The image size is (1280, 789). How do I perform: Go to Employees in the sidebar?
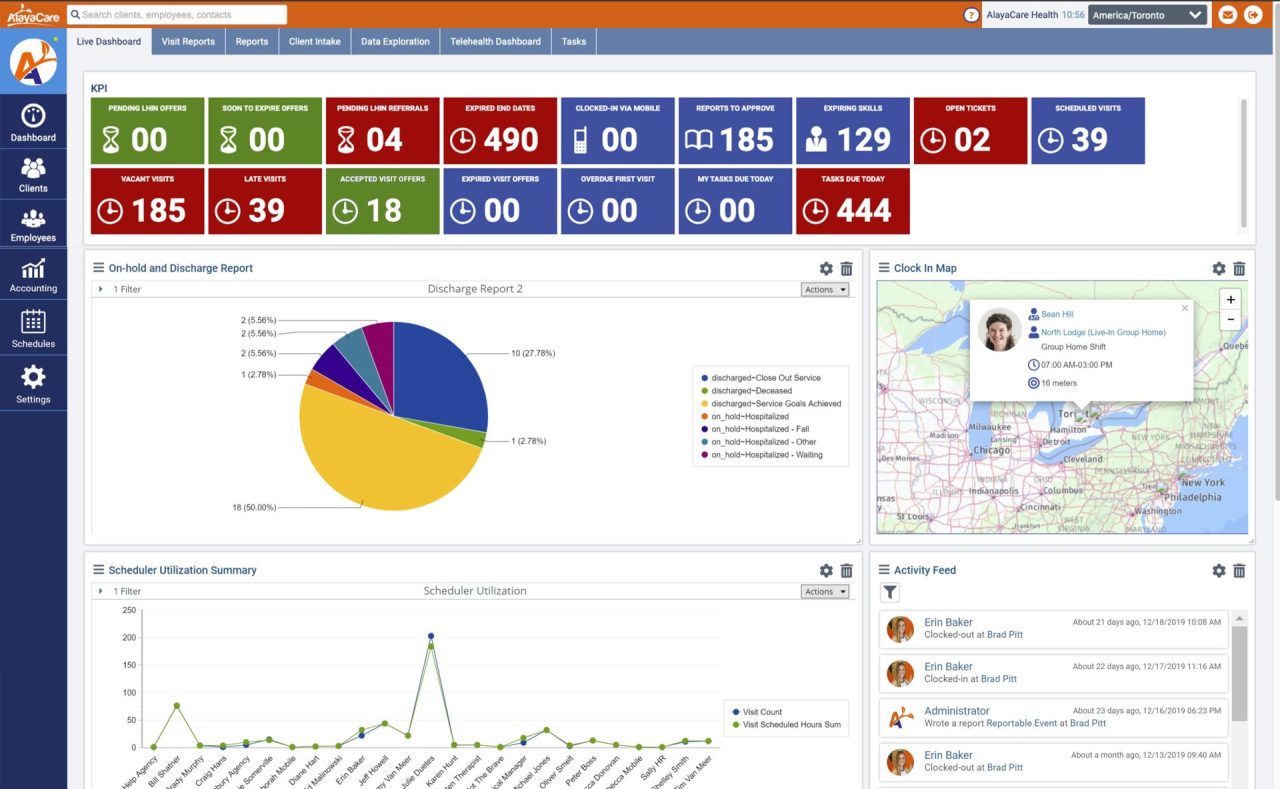click(33, 225)
